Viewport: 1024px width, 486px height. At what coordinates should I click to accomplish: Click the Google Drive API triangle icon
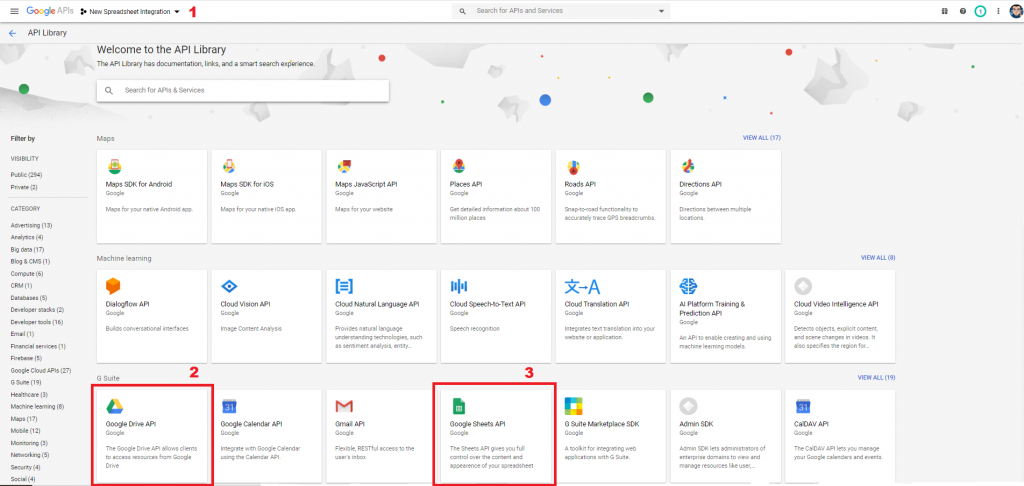tap(115, 406)
